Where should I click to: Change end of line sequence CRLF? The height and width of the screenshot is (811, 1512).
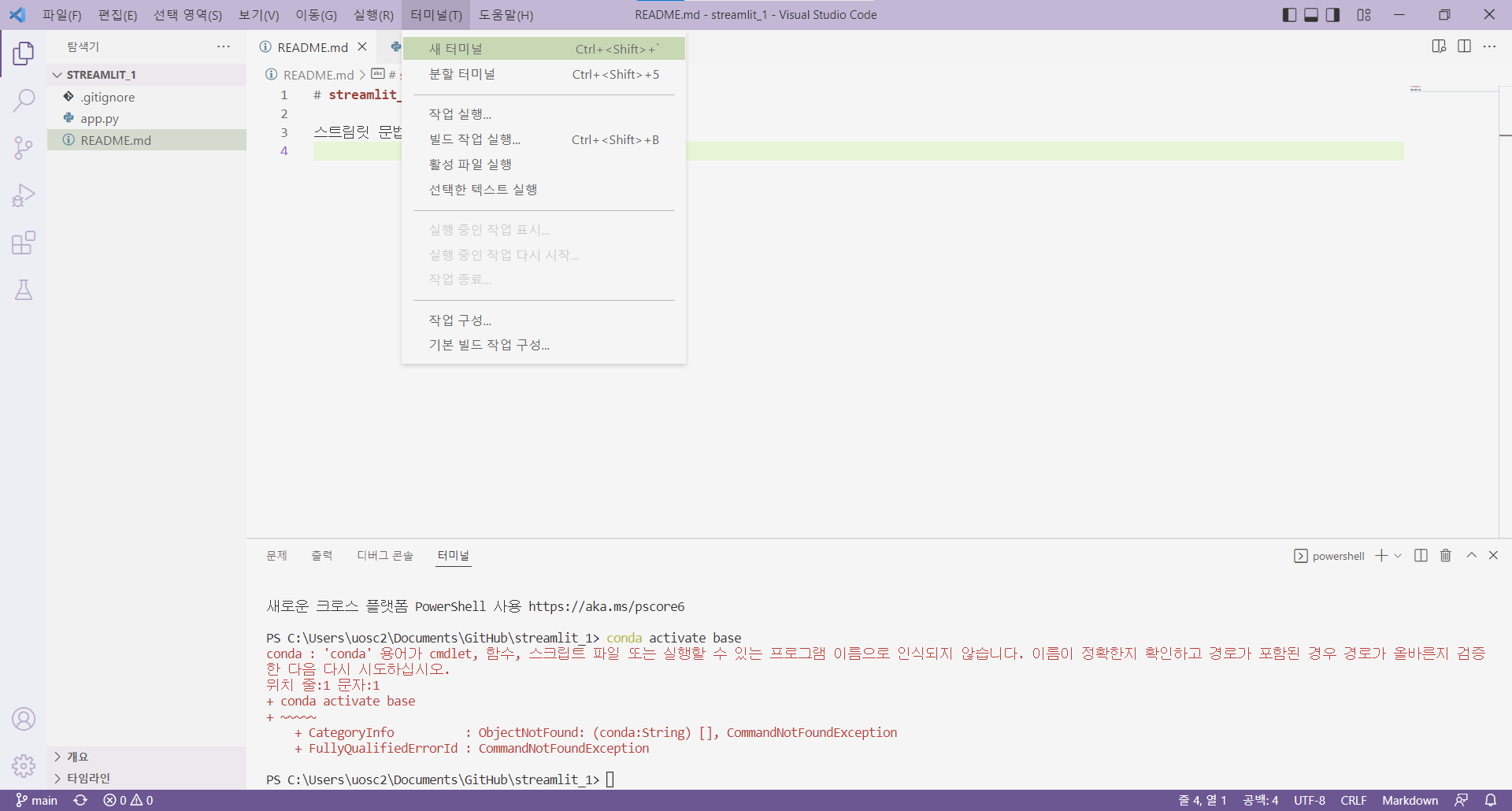(1353, 800)
